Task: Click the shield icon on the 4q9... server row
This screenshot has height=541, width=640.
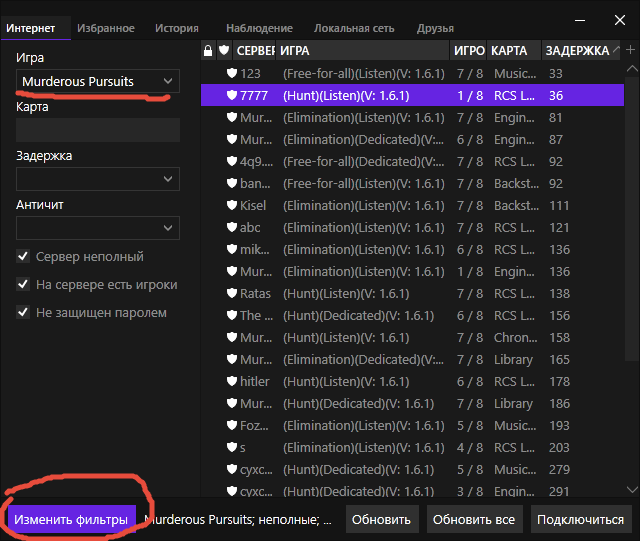Action: (231, 161)
